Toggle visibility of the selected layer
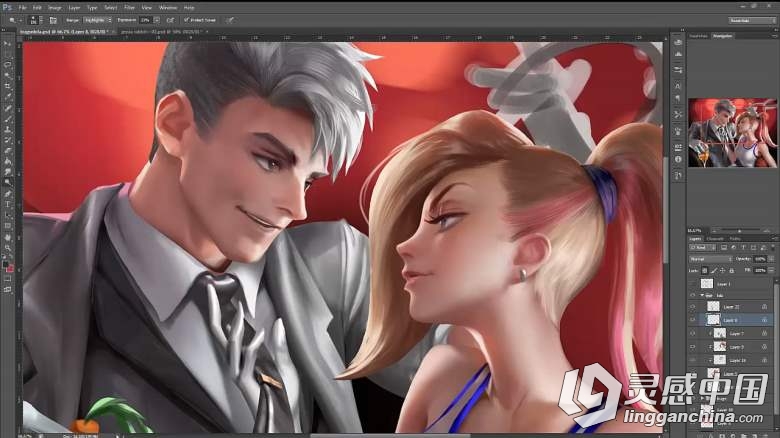 pos(692,320)
